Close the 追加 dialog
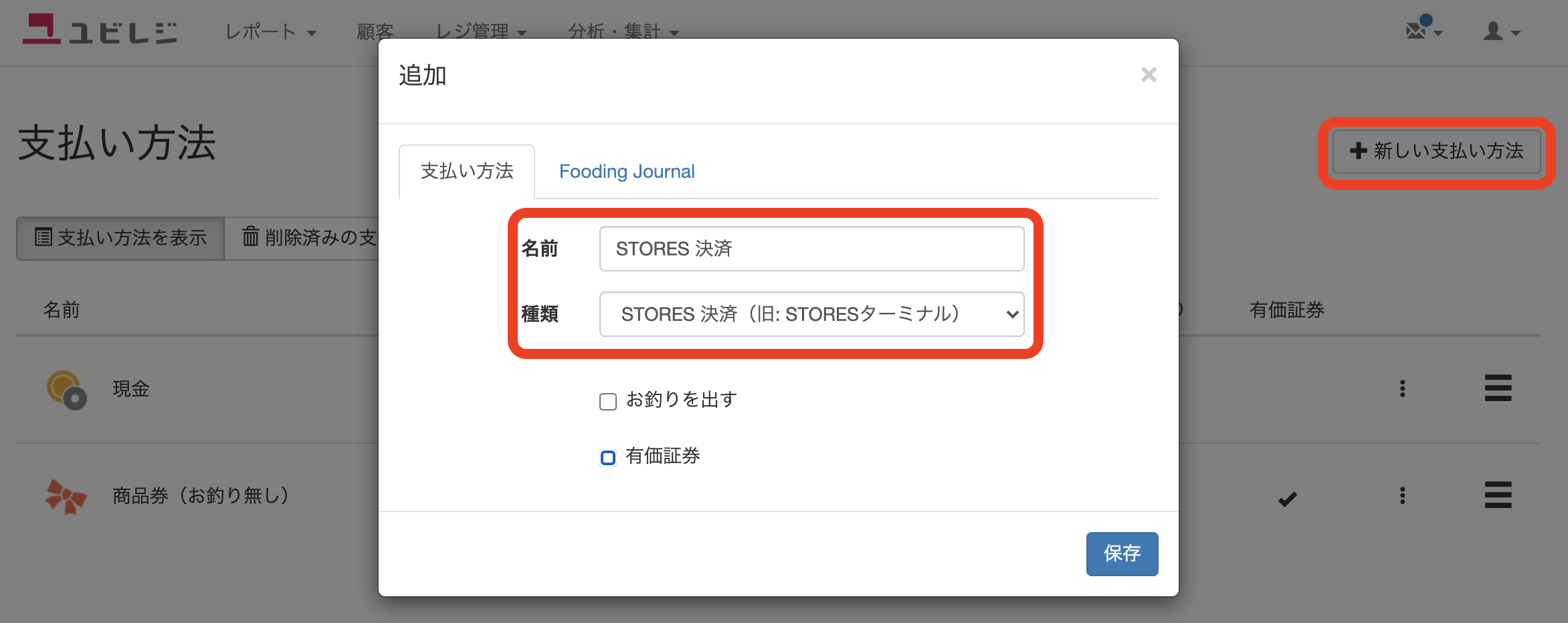The image size is (1568, 623). [x=1149, y=75]
